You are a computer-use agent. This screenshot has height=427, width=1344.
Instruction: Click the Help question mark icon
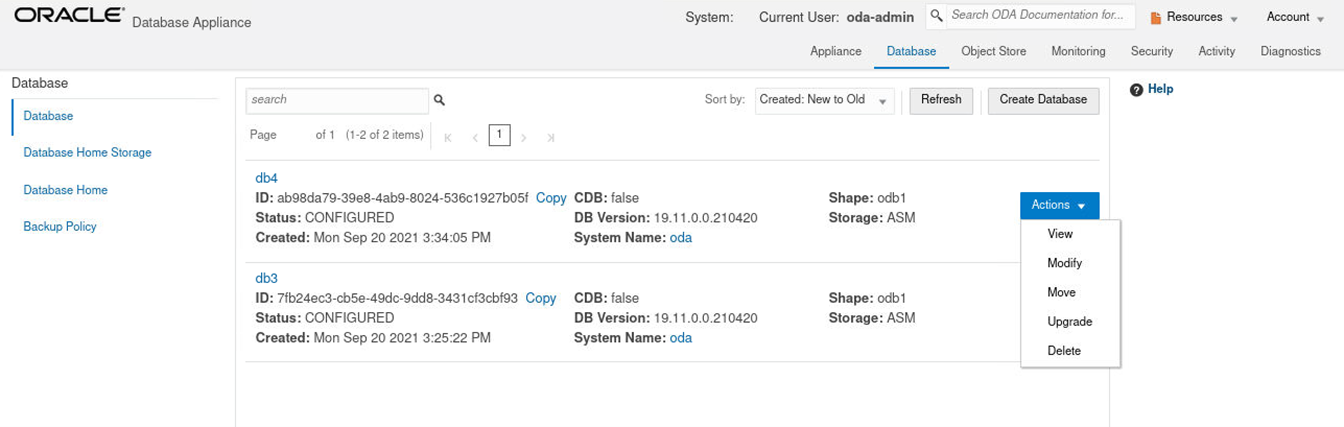(x=1136, y=90)
